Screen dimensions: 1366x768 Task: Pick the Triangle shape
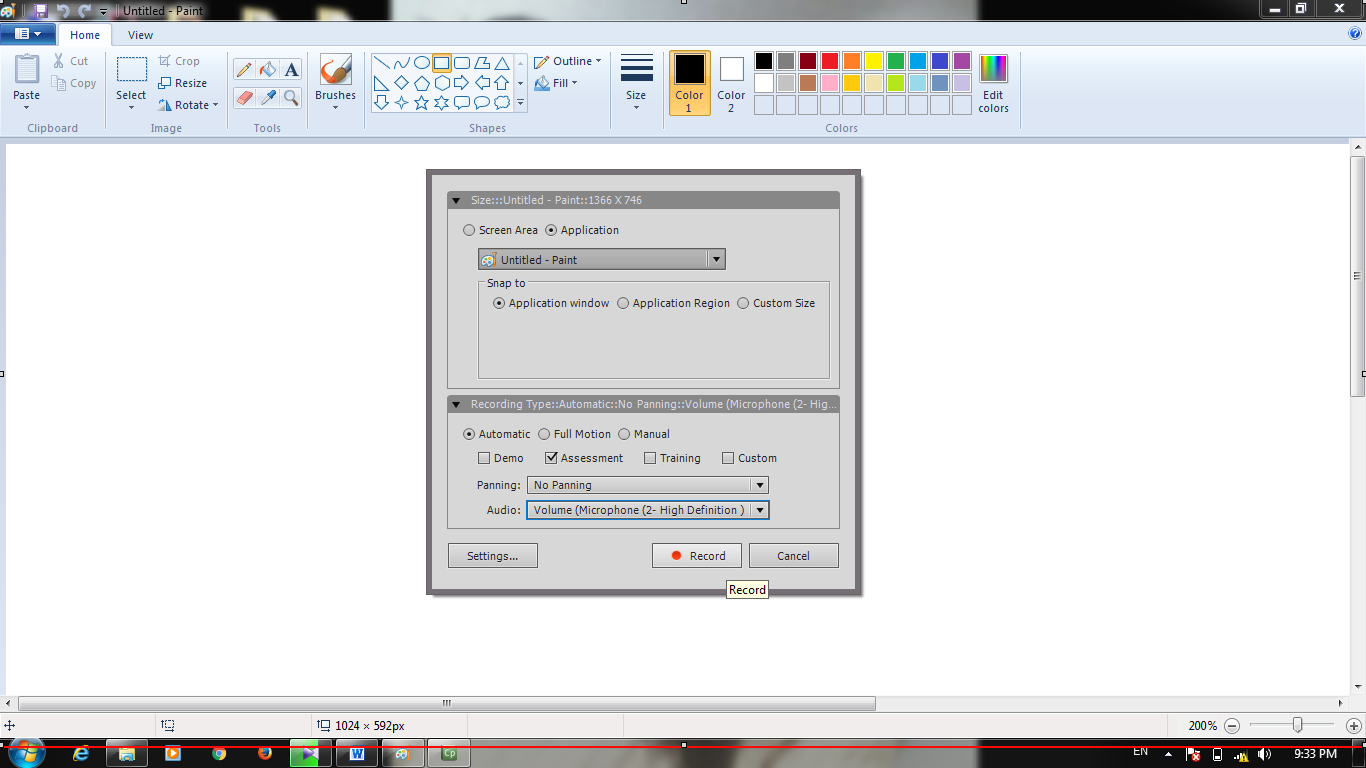pyautogui.click(x=501, y=63)
